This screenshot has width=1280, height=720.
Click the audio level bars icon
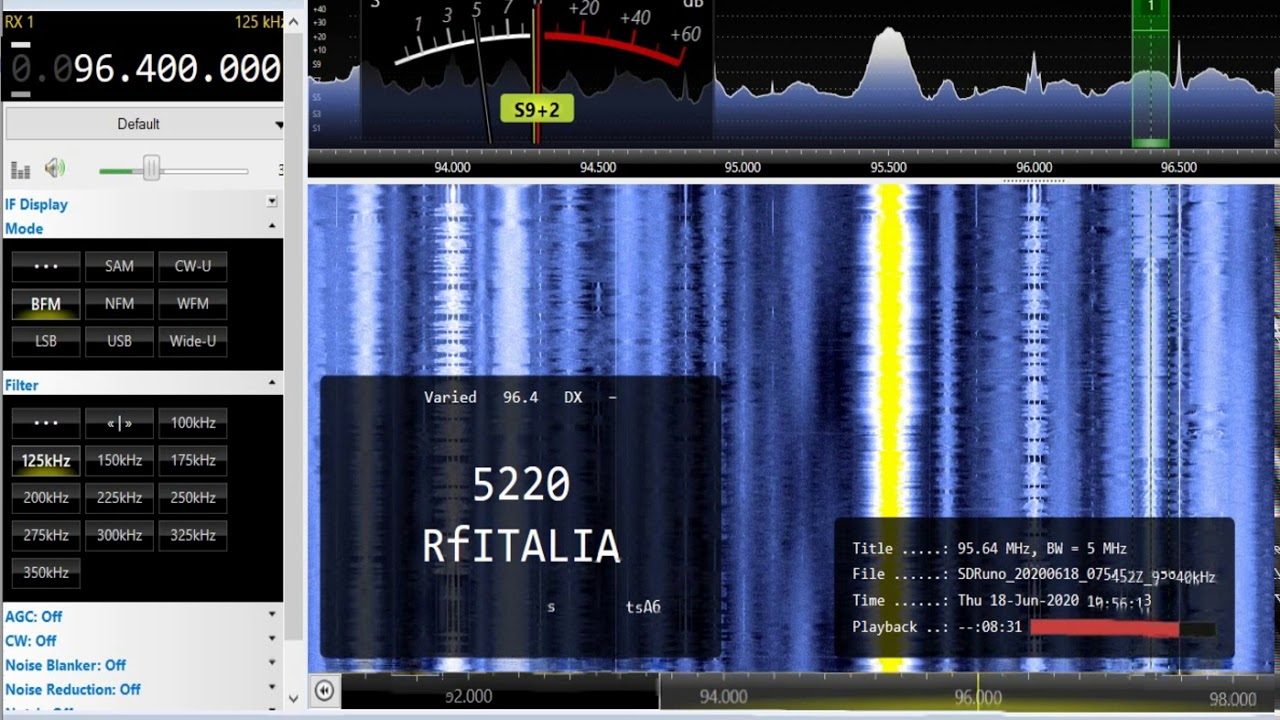pyautogui.click(x=20, y=170)
